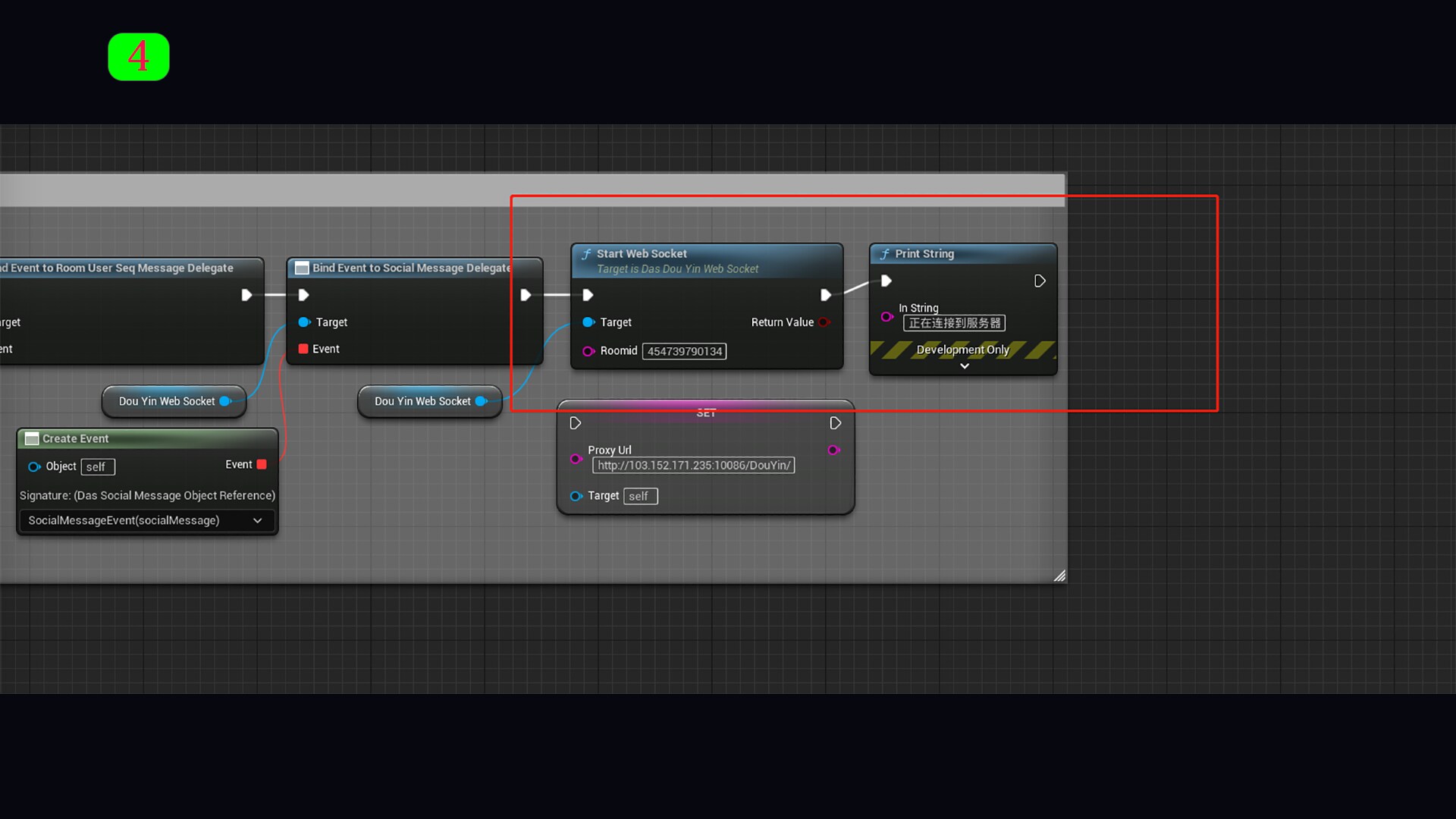Click Start Web Socket input exec pin
This screenshot has width=1456, height=819.
click(588, 295)
